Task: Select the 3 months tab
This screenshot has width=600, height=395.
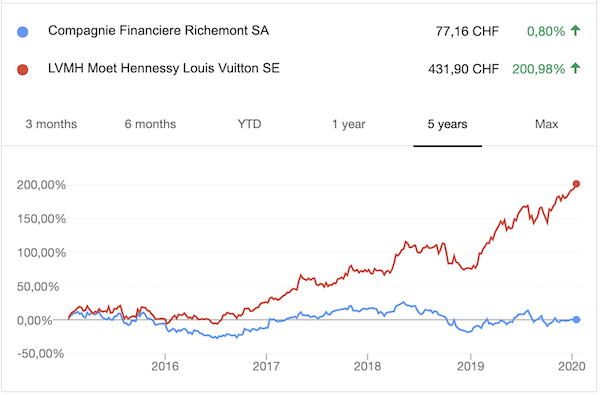Action: click(51, 124)
